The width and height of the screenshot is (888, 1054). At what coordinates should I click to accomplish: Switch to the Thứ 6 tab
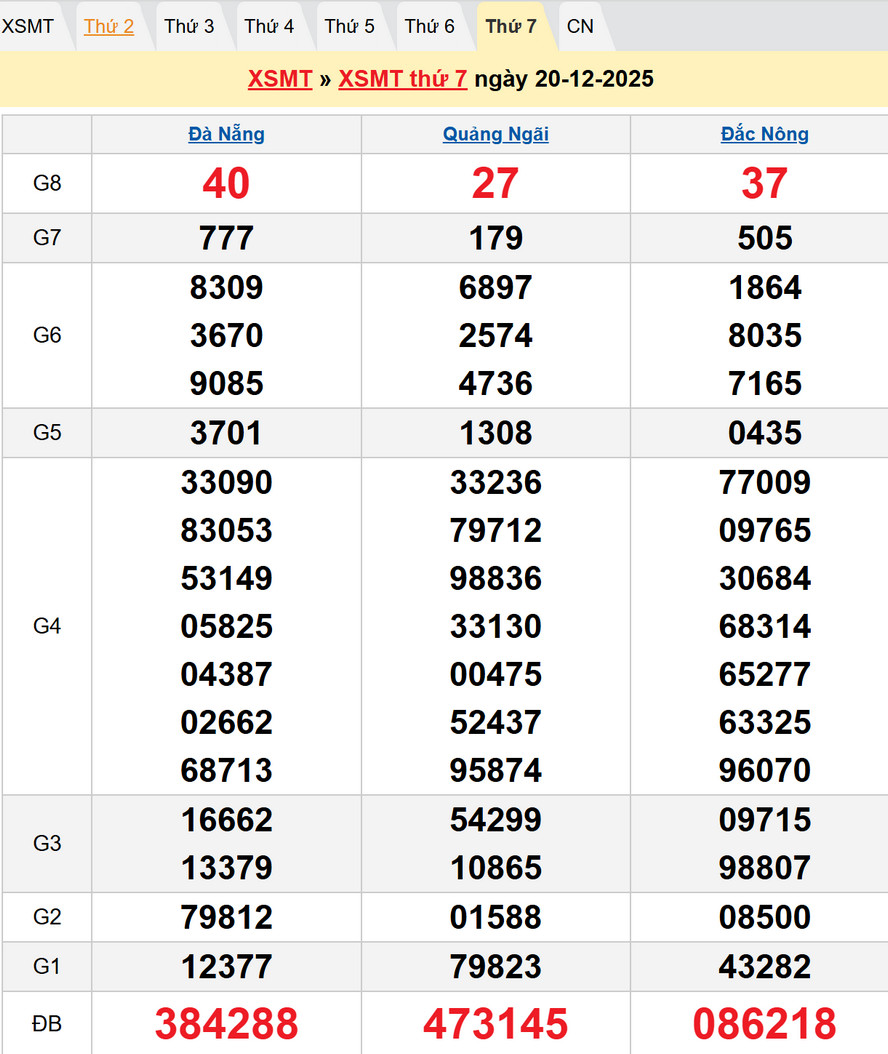pos(429,26)
